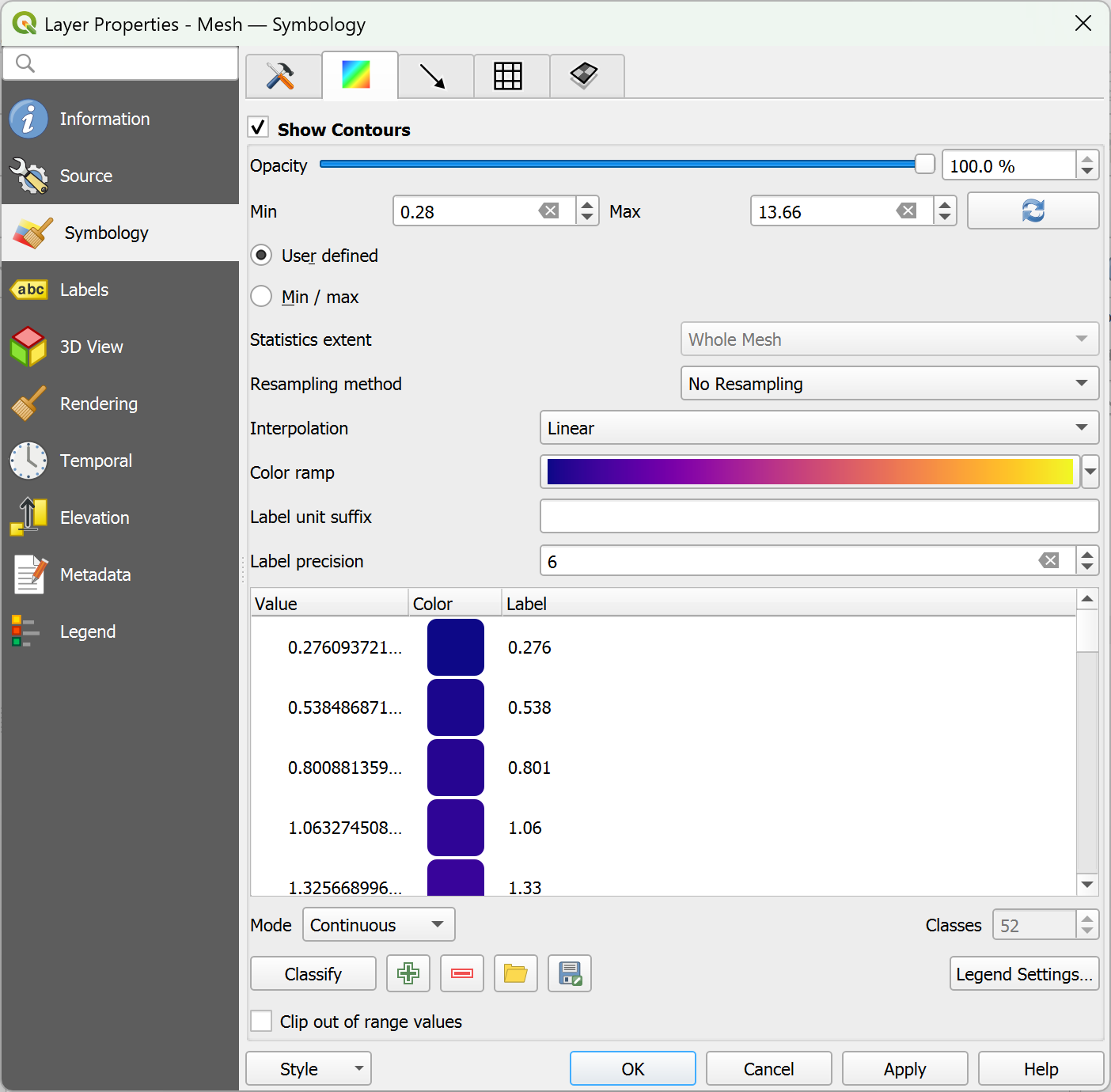Screen dimensions: 1111x1092
Task: Click the scroll-up arrow of color table
Action: pos(1087,599)
